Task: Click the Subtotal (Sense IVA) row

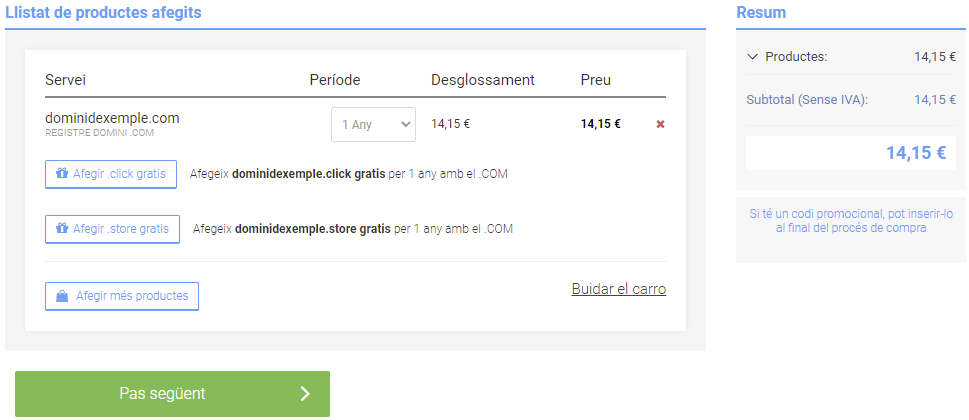Action: pos(850,99)
